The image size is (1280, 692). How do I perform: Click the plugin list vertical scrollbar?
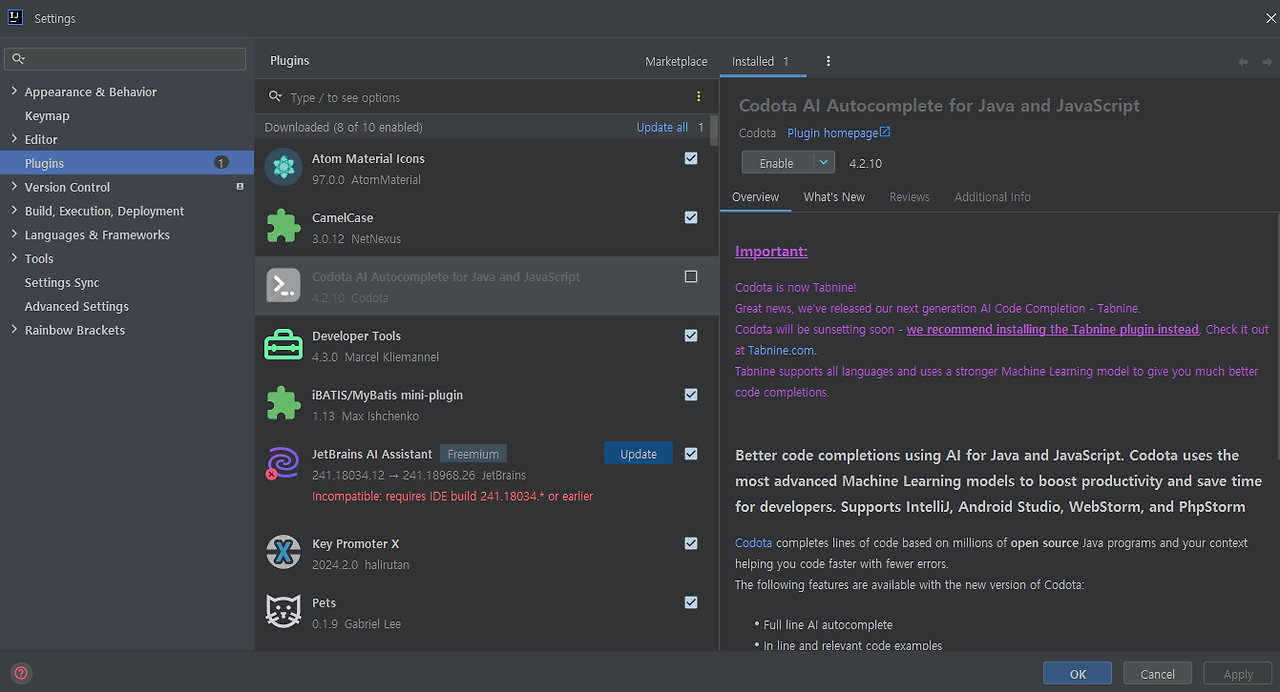point(714,130)
